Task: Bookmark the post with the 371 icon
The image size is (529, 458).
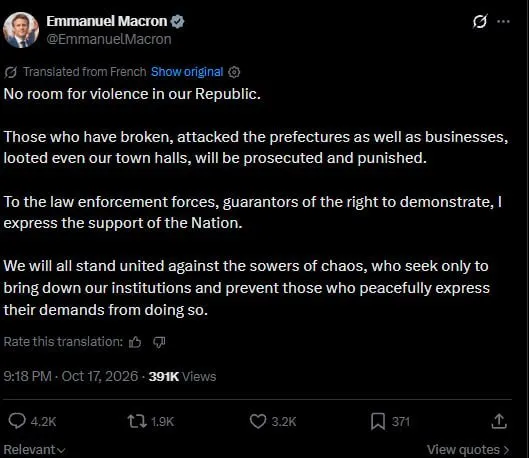Action: coord(378,422)
